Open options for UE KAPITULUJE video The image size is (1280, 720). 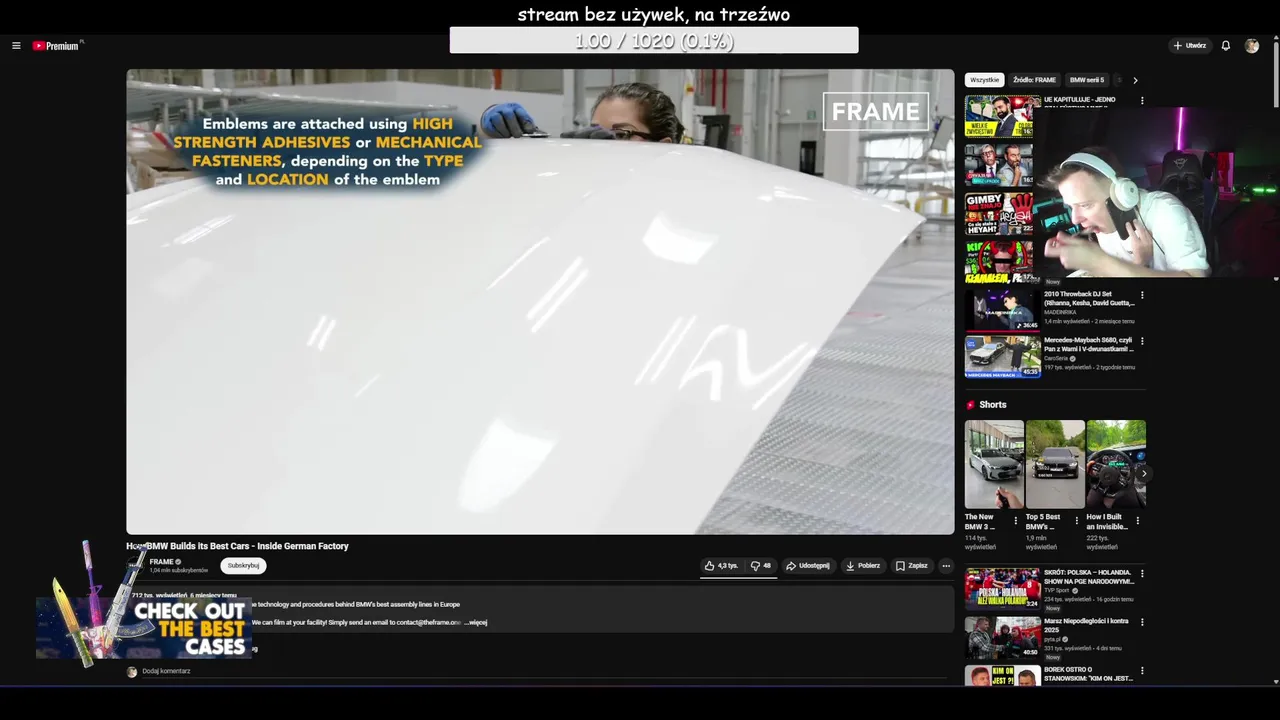(x=1142, y=101)
